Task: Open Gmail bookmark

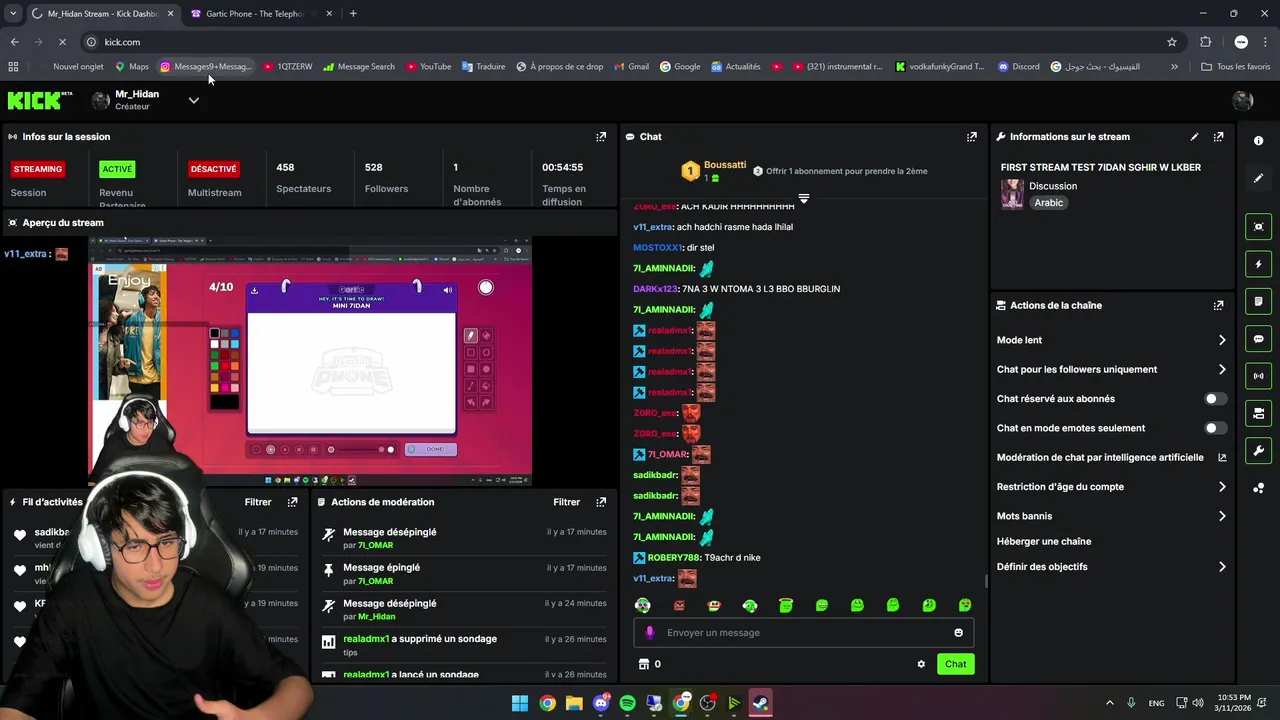Action: point(631,67)
